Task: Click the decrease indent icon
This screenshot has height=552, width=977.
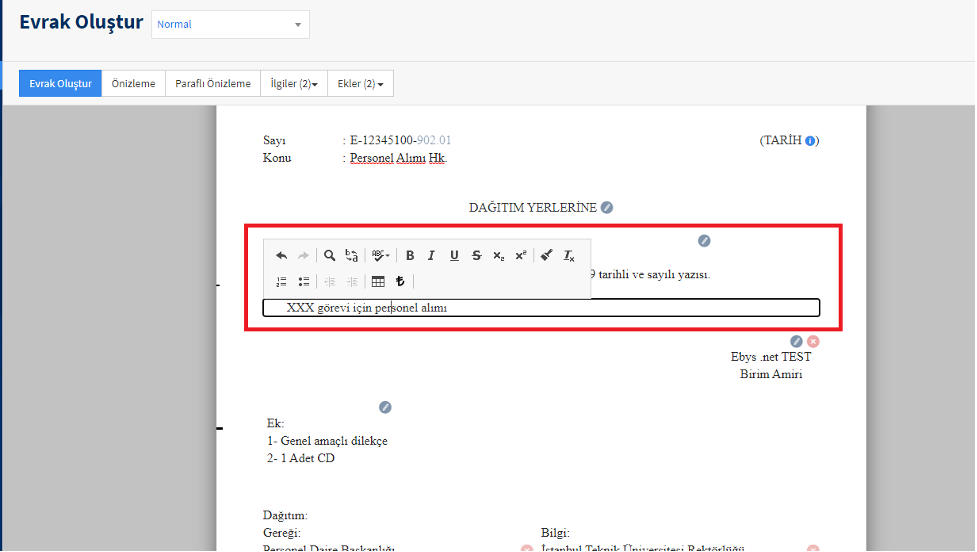Action: click(330, 282)
